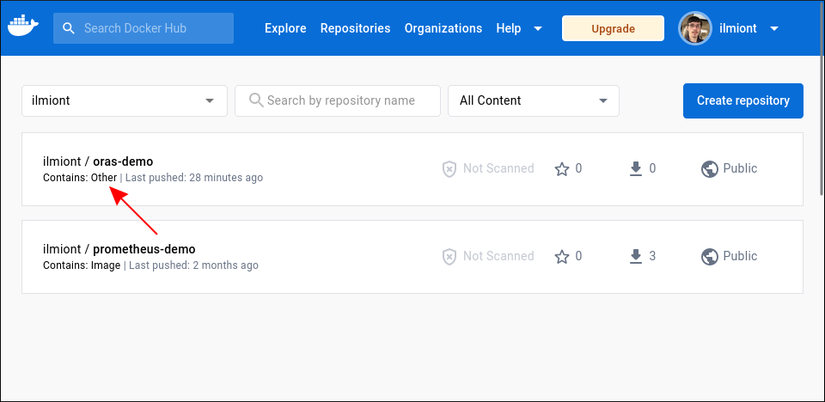Go to the Explore page
The image size is (825, 402).
point(285,28)
